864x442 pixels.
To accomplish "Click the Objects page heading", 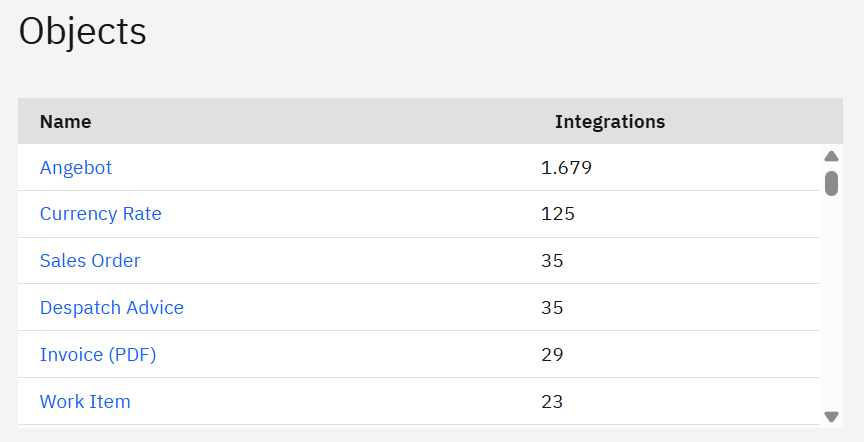I will (83, 32).
